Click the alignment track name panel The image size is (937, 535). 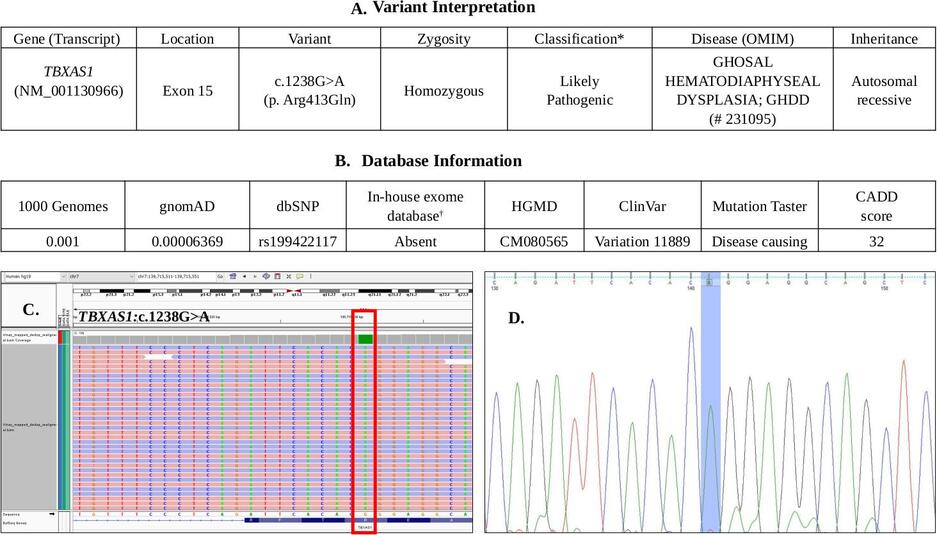29,428
